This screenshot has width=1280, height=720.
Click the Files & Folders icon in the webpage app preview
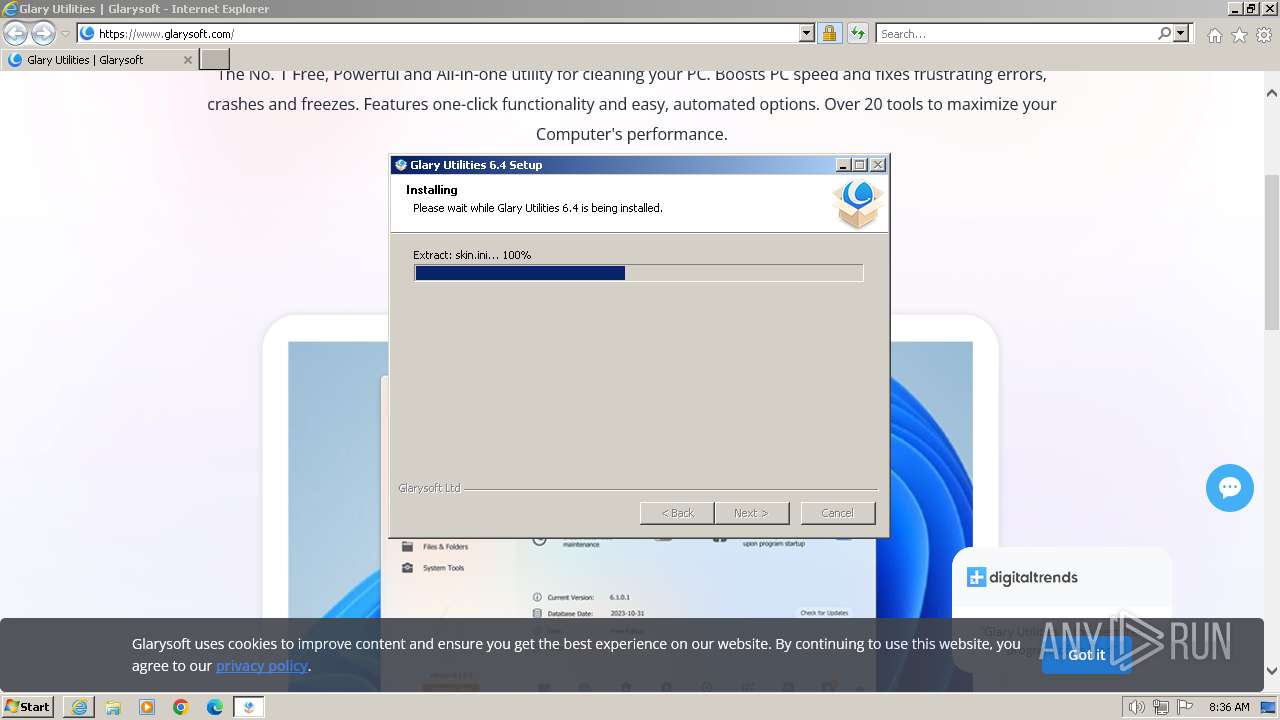tap(407, 547)
